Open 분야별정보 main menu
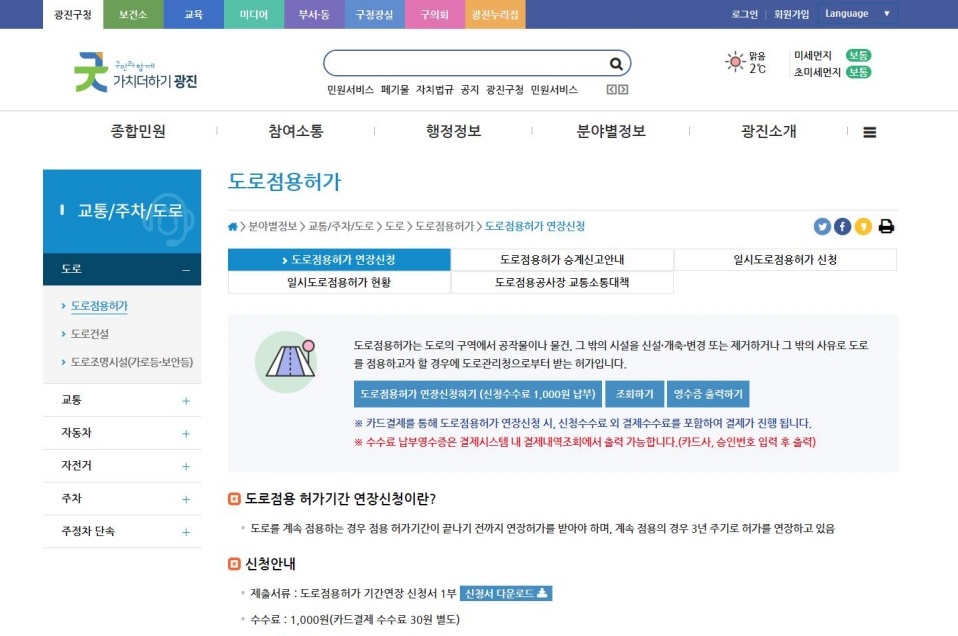The width and height of the screenshot is (958, 636). [x=611, y=131]
